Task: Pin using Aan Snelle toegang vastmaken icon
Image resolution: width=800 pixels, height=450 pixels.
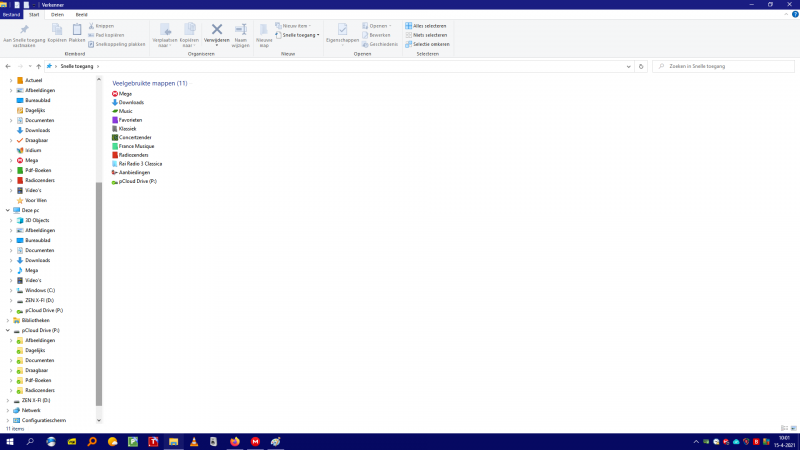Action: point(24,31)
